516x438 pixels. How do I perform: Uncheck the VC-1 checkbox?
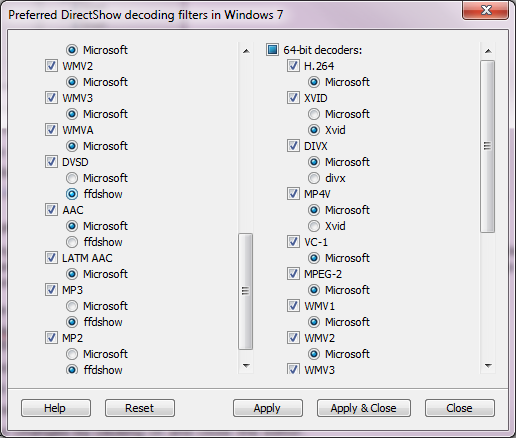click(293, 242)
